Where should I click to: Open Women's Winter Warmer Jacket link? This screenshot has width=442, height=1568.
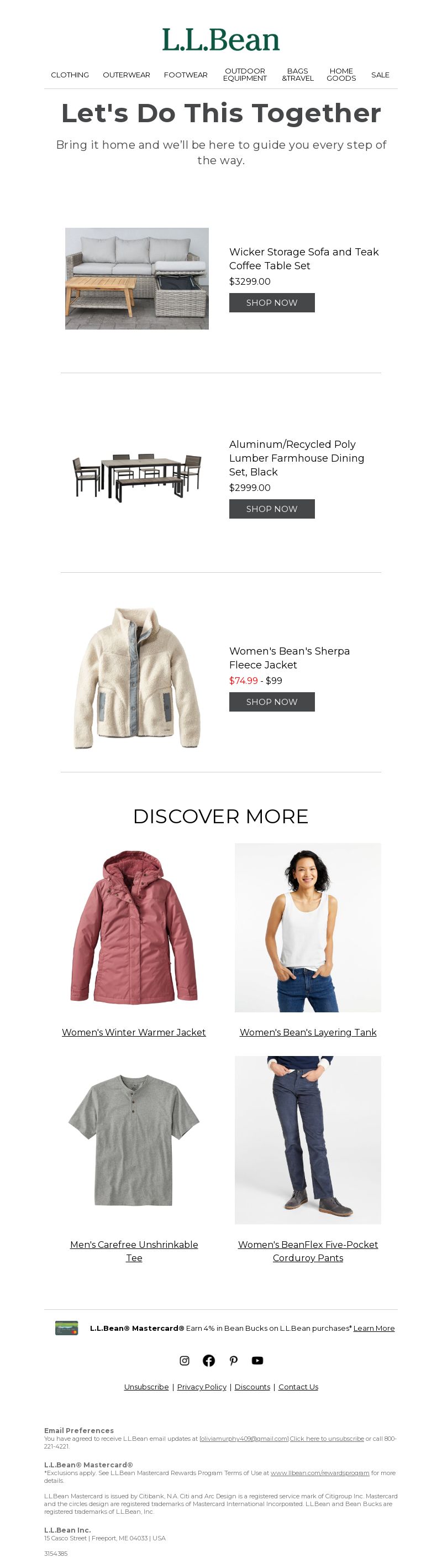(x=134, y=1032)
